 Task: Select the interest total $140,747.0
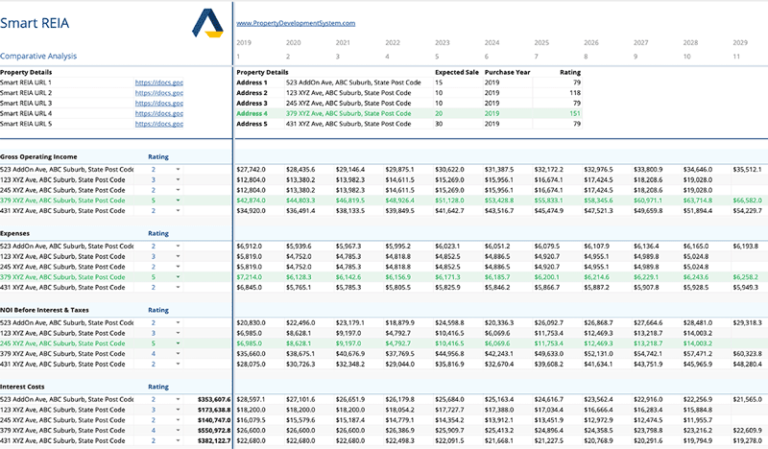coord(214,420)
